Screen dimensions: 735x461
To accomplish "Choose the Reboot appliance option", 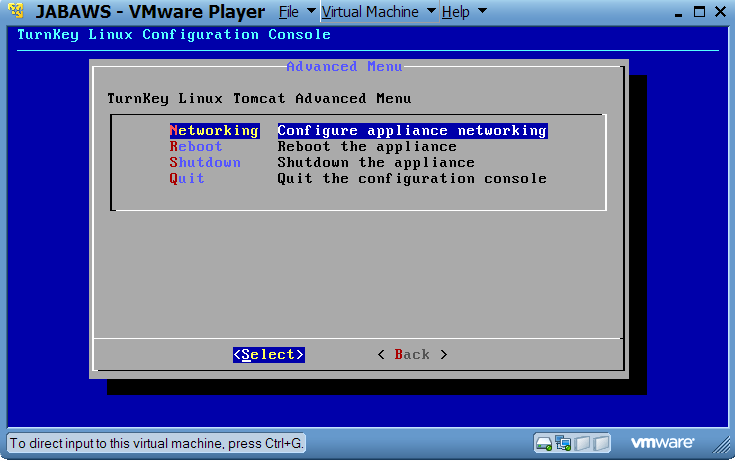I will [196, 147].
